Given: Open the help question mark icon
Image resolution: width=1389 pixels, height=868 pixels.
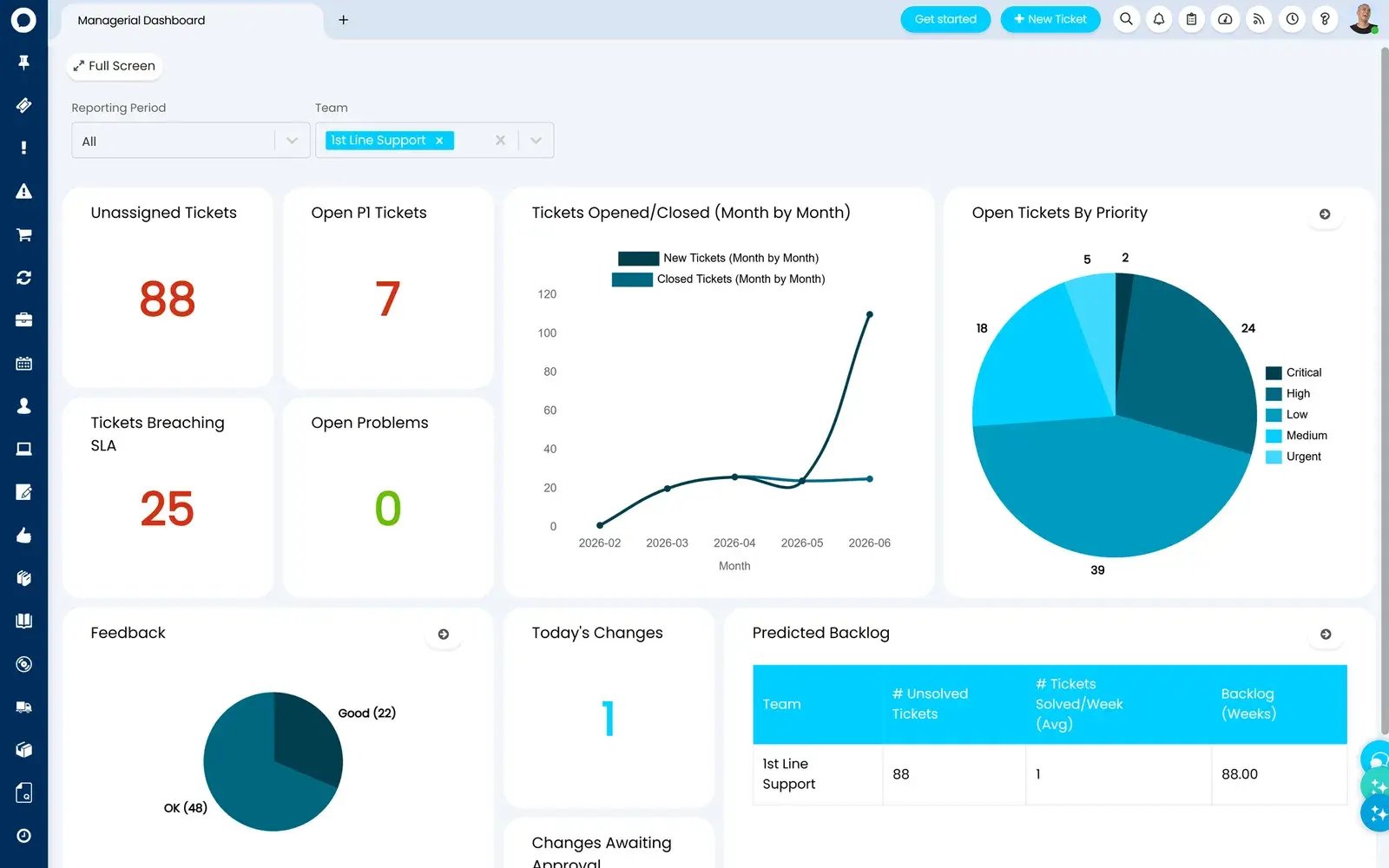Looking at the screenshot, I should (1325, 19).
